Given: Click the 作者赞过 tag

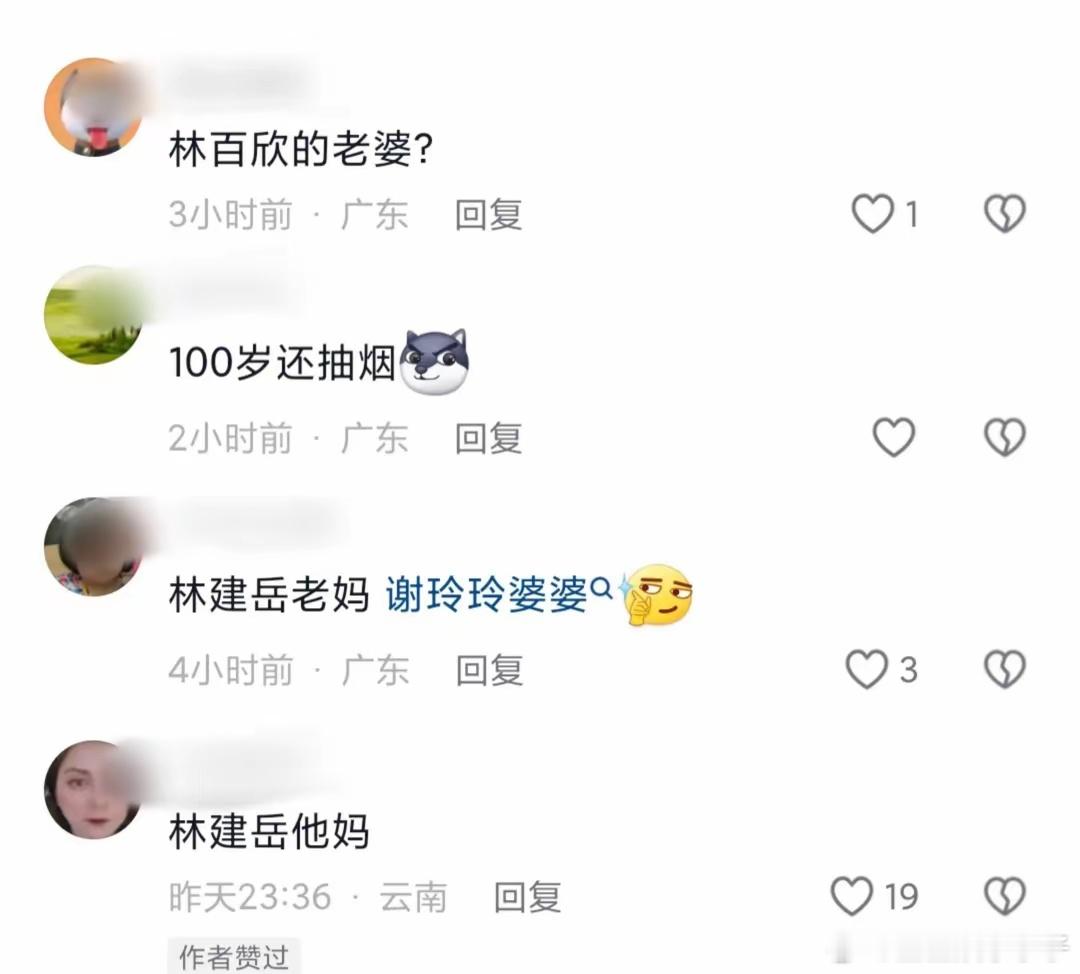Looking at the screenshot, I should coord(234,956).
